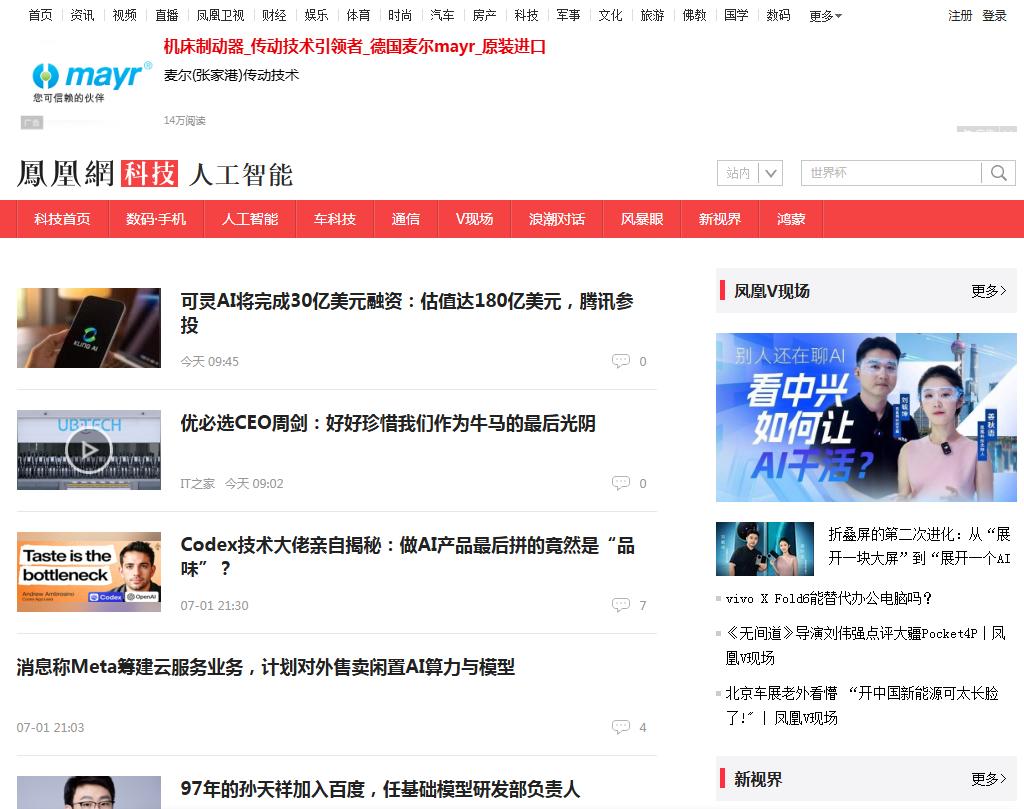Open 可灵AI将完成30亿美元融资 headline
The width and height of the screenshot is (1024, 809).
coord(407,313)
